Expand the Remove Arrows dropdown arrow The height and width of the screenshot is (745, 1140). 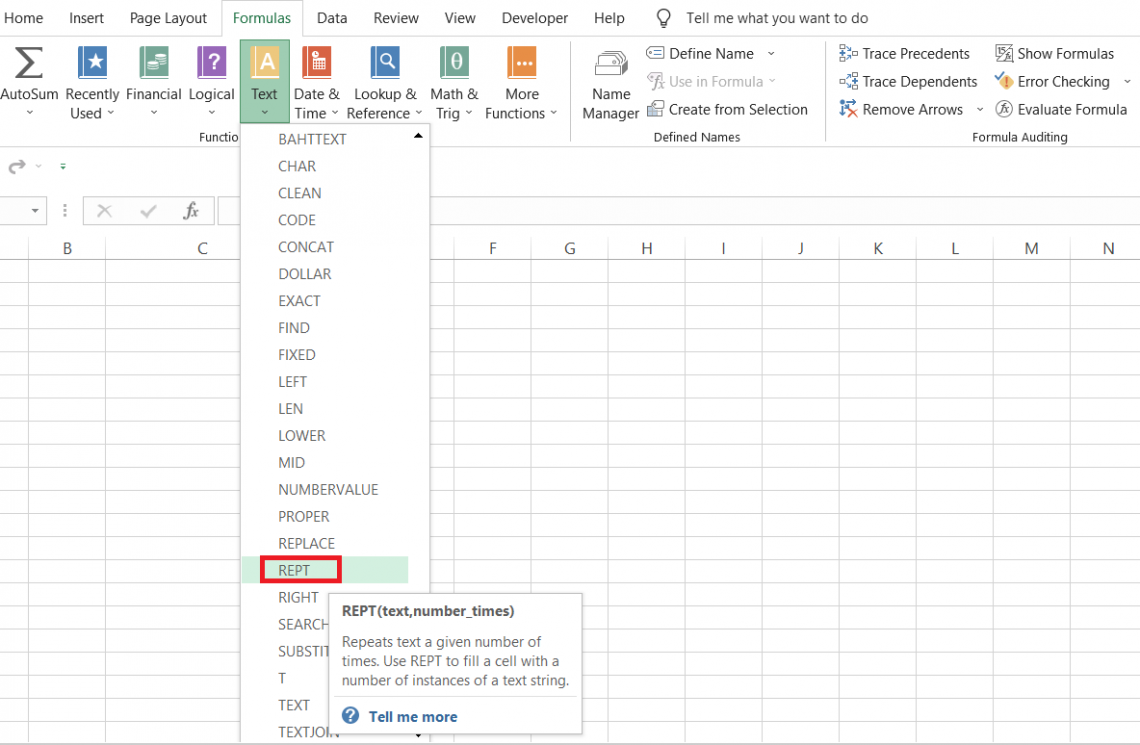pos(980,110)
